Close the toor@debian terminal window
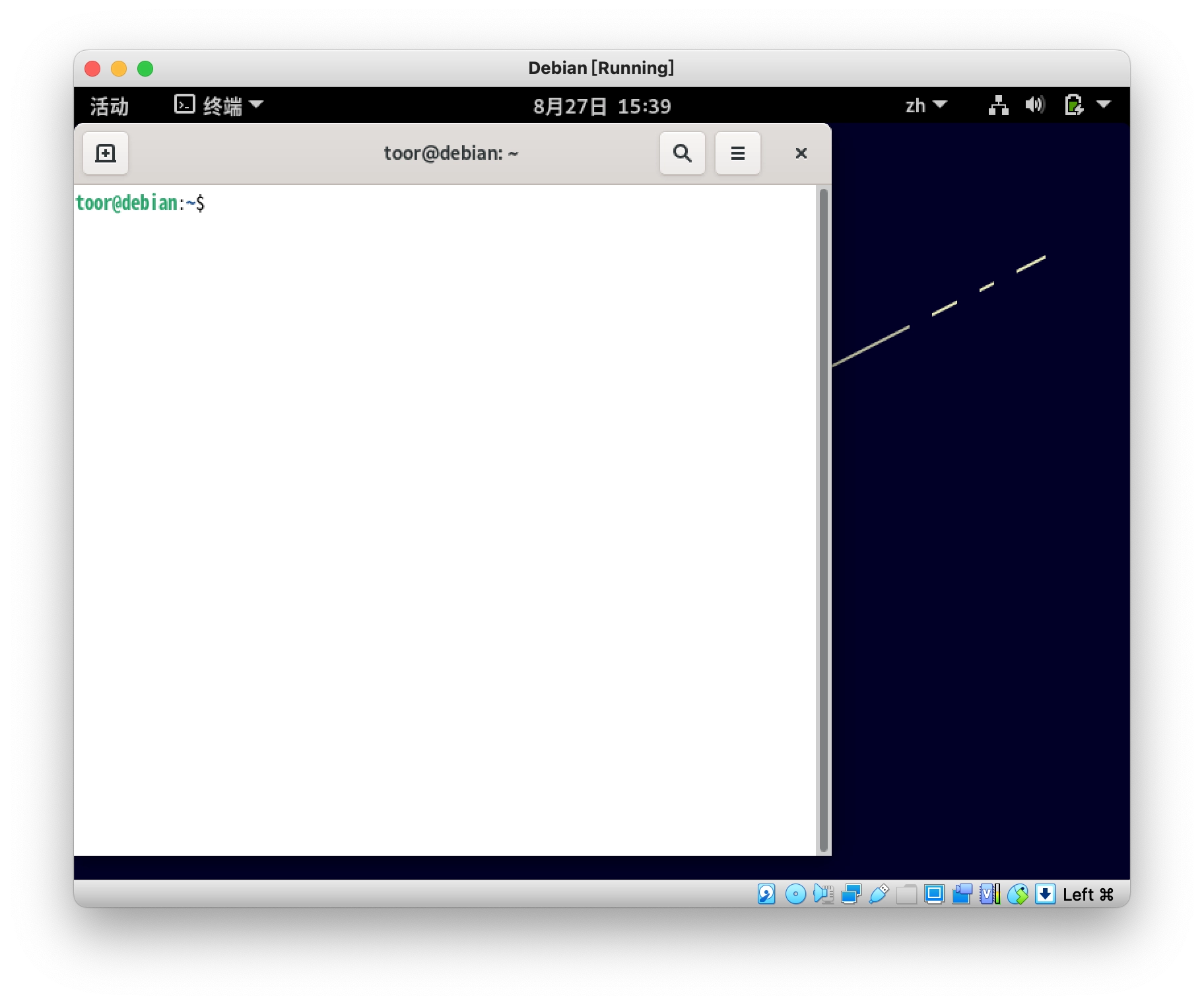Image resolution: width=1204 pixels, height=1005 pixels. 801,153
